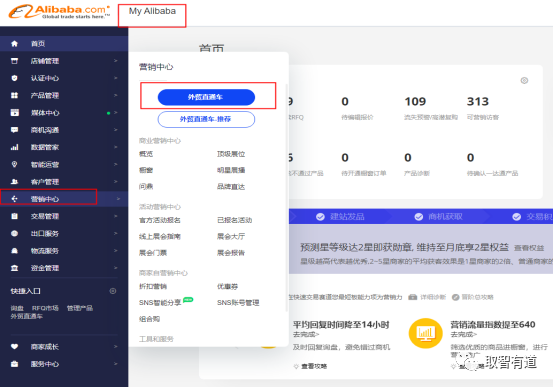Click the 外贸直通车-推荐 outlined button
This screenshot has width=554, height=387.
[206, 119]
